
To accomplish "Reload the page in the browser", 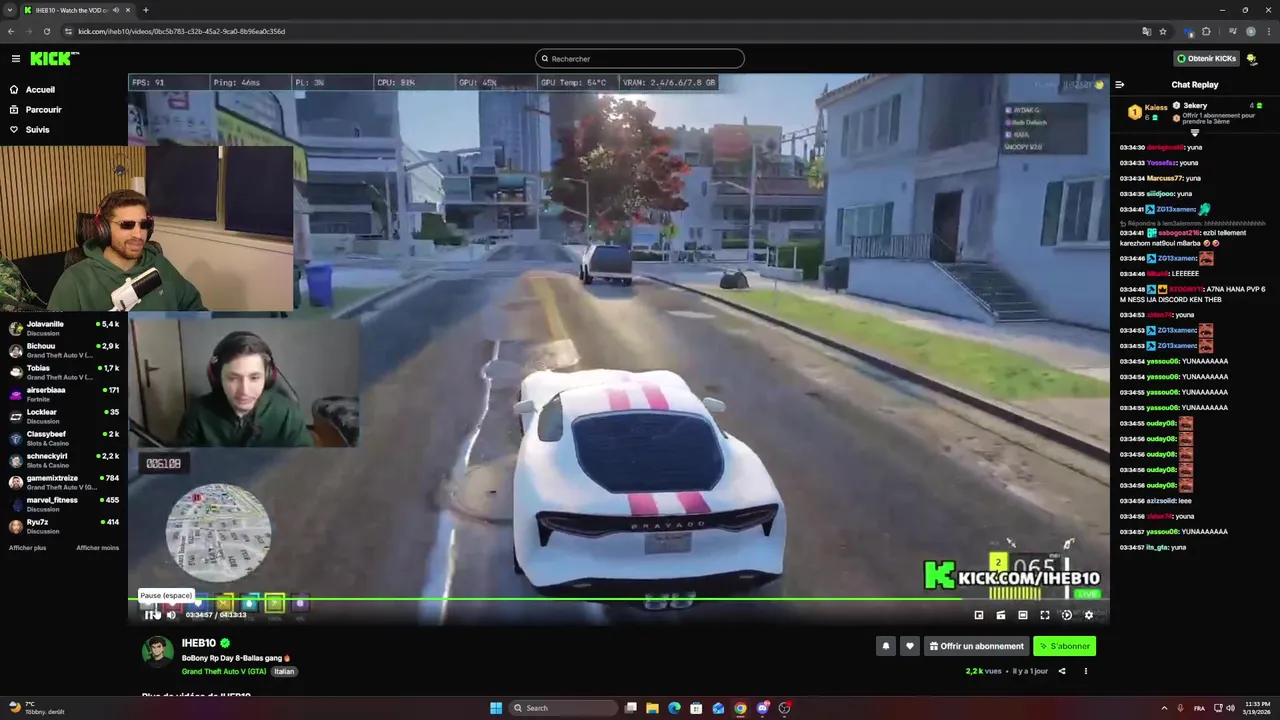I will click(48, 31).
